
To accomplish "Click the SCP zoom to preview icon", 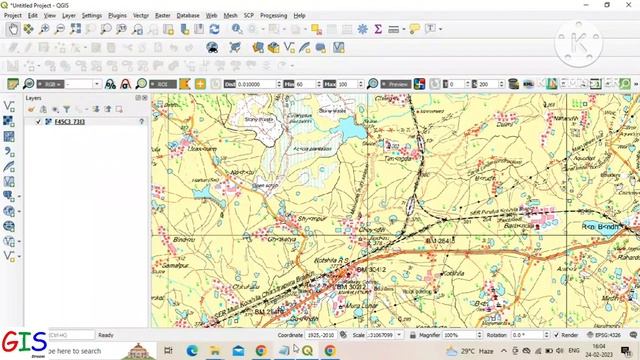I will point(372,84).
